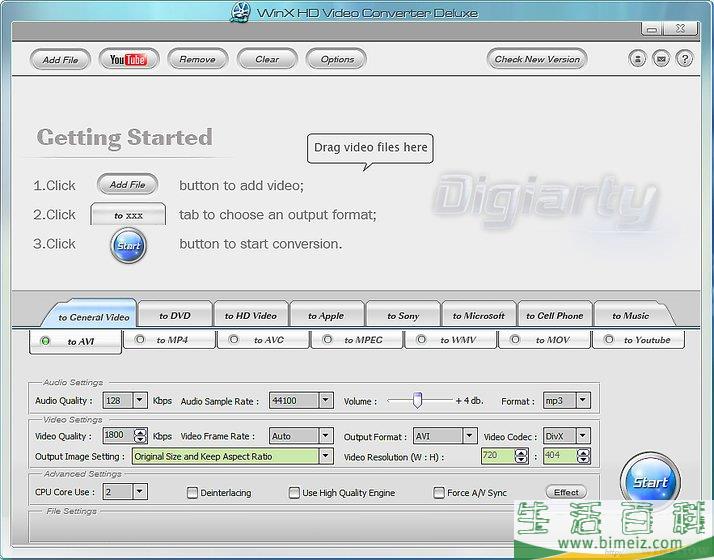Click Add File in the toolbar

[x=60, y=60]
